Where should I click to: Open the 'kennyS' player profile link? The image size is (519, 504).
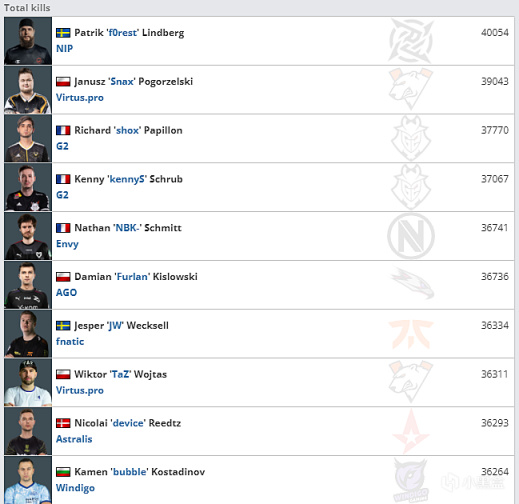127,179
